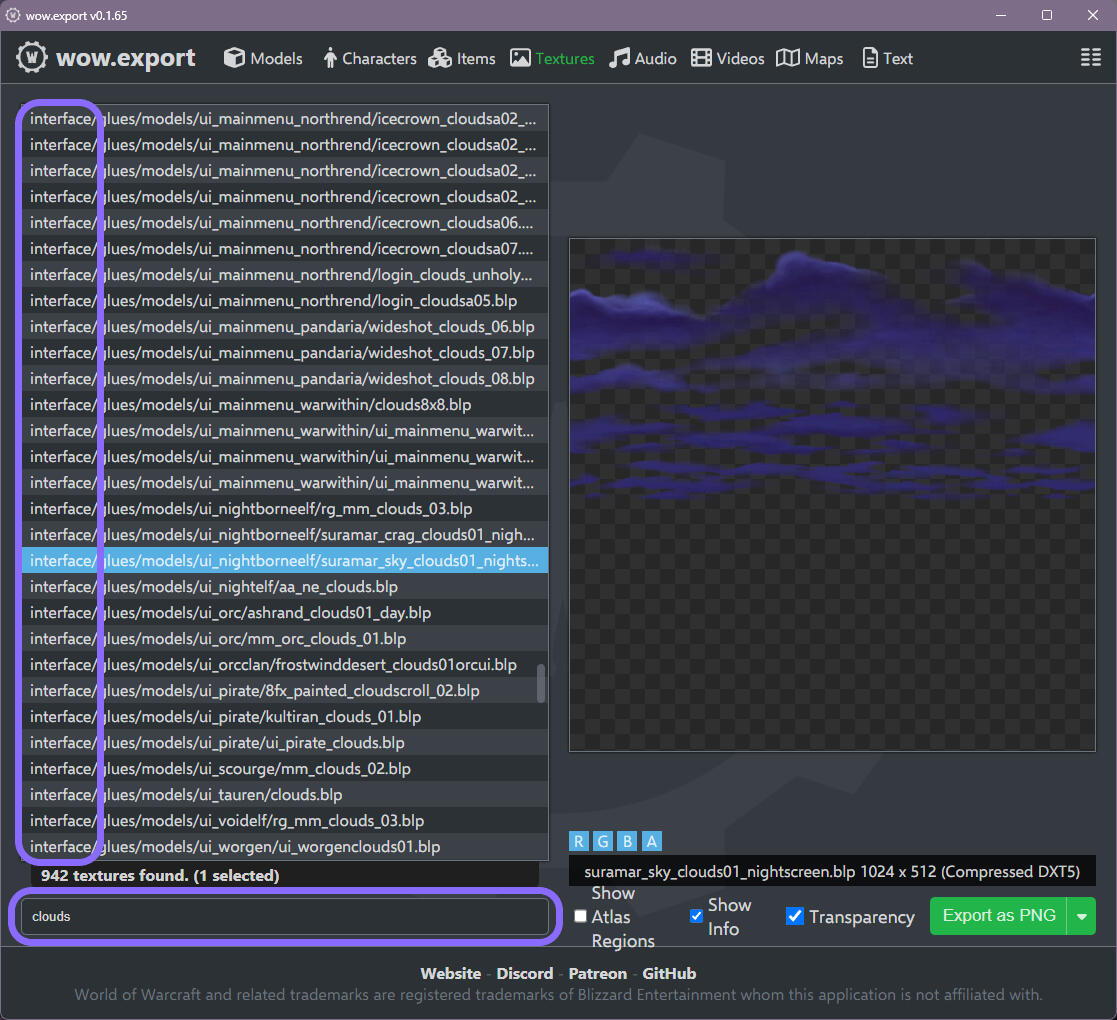Open the Audio section music note icon
Screen dimensions: 1117x1020
tap(620, 58)
